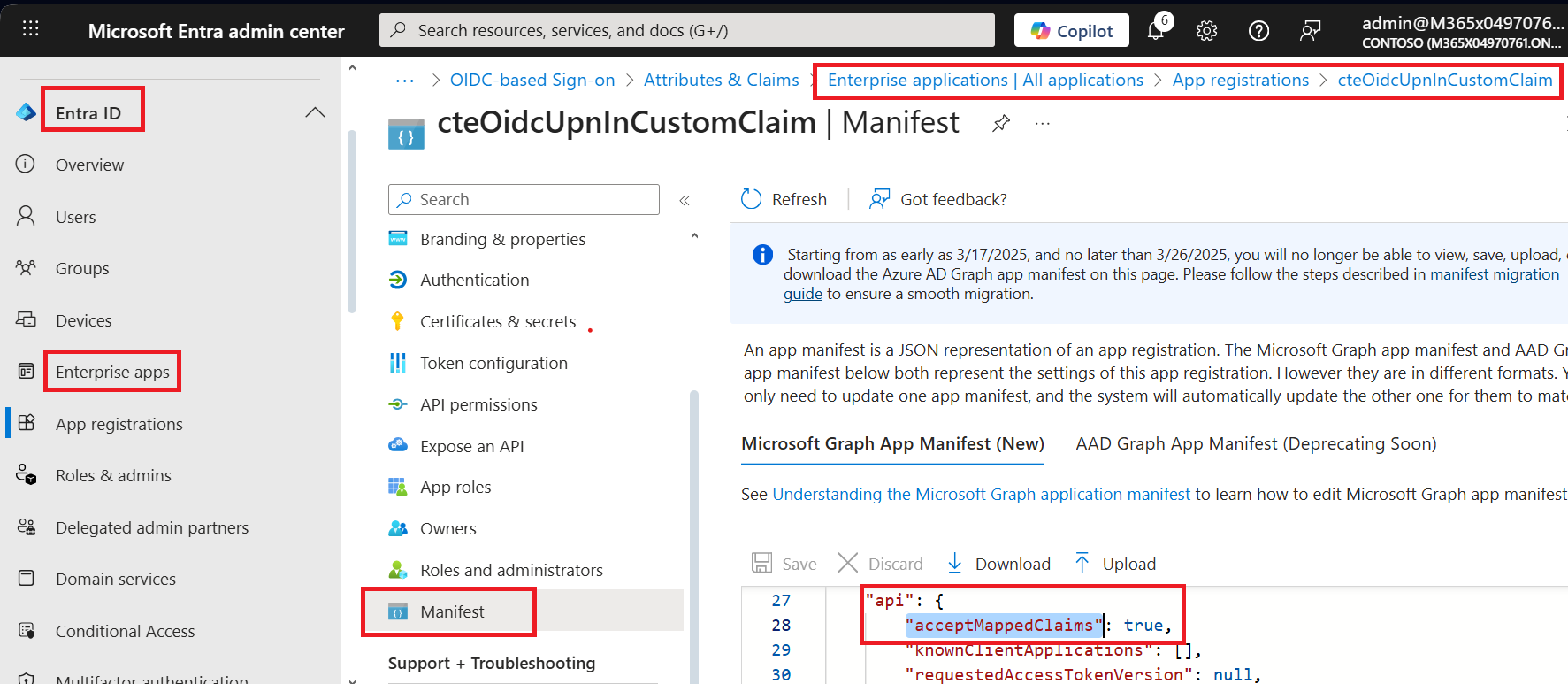Open Owners menu item
The image size is (1568, 684).
(447, 528)
